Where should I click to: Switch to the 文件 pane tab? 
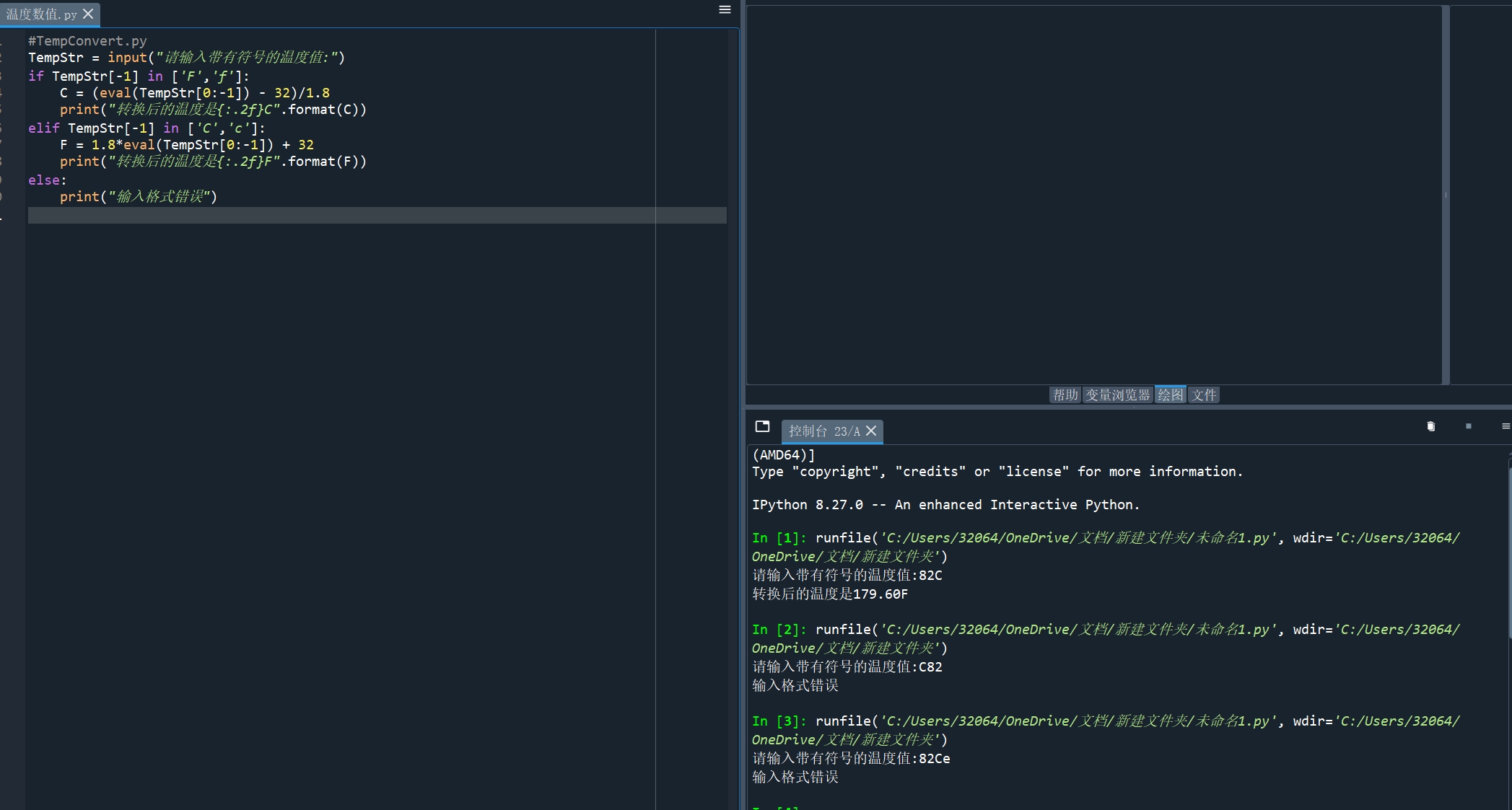(x=1203, y=395)
